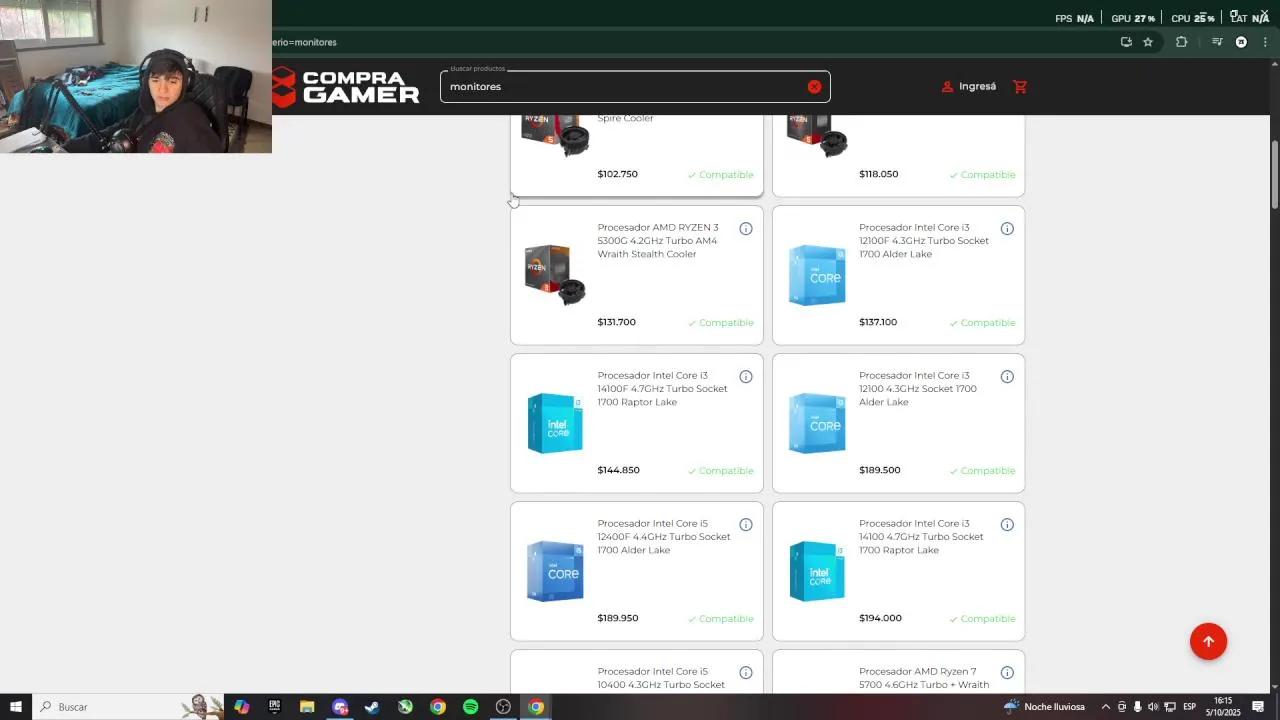
Task: Click Compatible label on $194.000 card
Action: coord(982,619)
